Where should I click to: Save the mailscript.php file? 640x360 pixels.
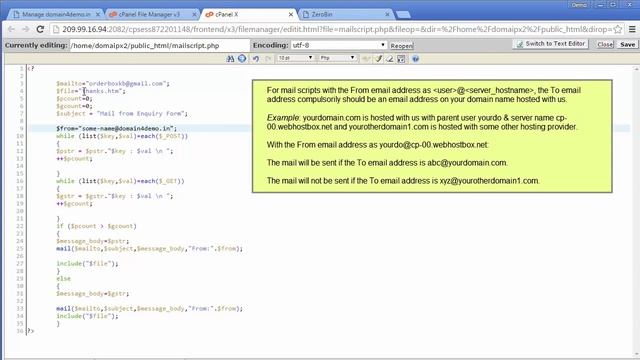pos(627,44)
